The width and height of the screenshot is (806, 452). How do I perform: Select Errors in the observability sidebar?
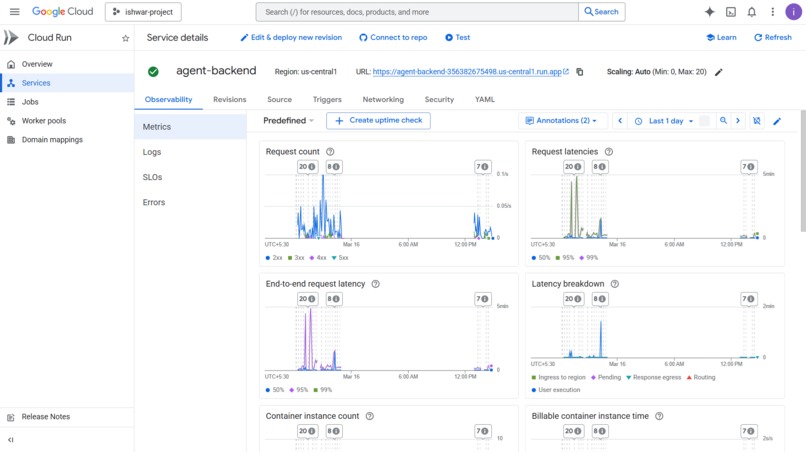(190, 202)
